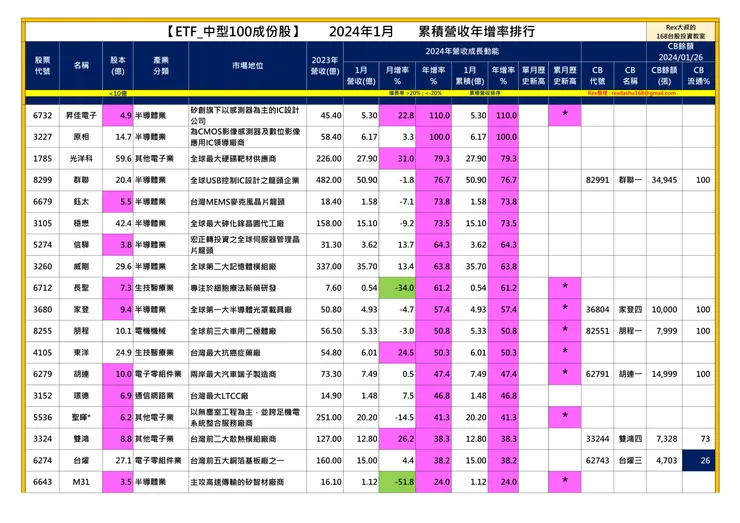Click CB name 台燿三
Image resolution: width=740 pixels, height=523 pixels.
tap(630, 460)
